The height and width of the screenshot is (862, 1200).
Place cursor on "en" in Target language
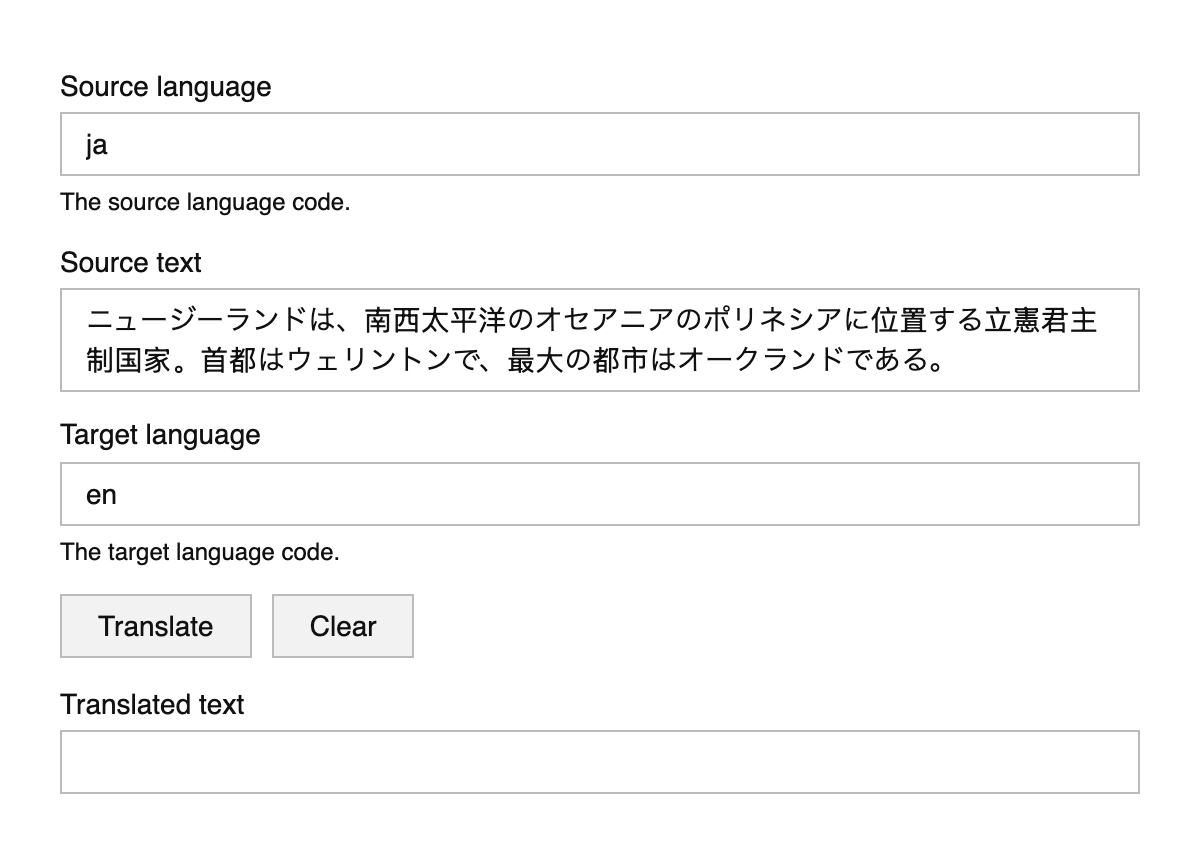pyautogui.click(x=101, y=495)
